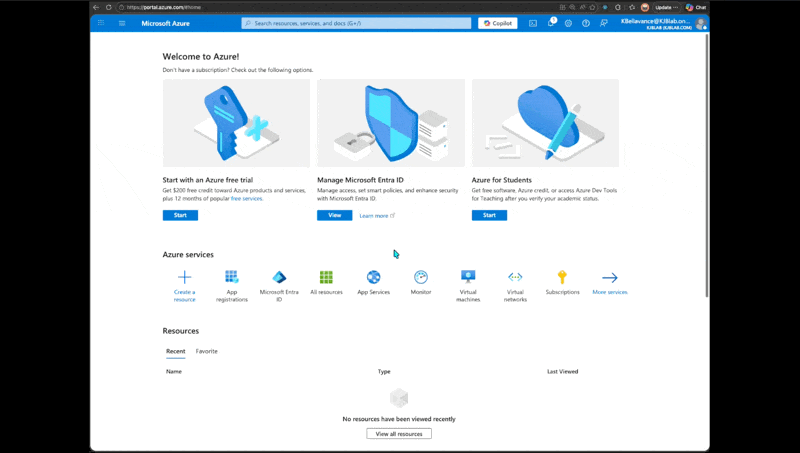Select the Recent tab under Resources
800x453 pixels.
click(x=176, y=351)
